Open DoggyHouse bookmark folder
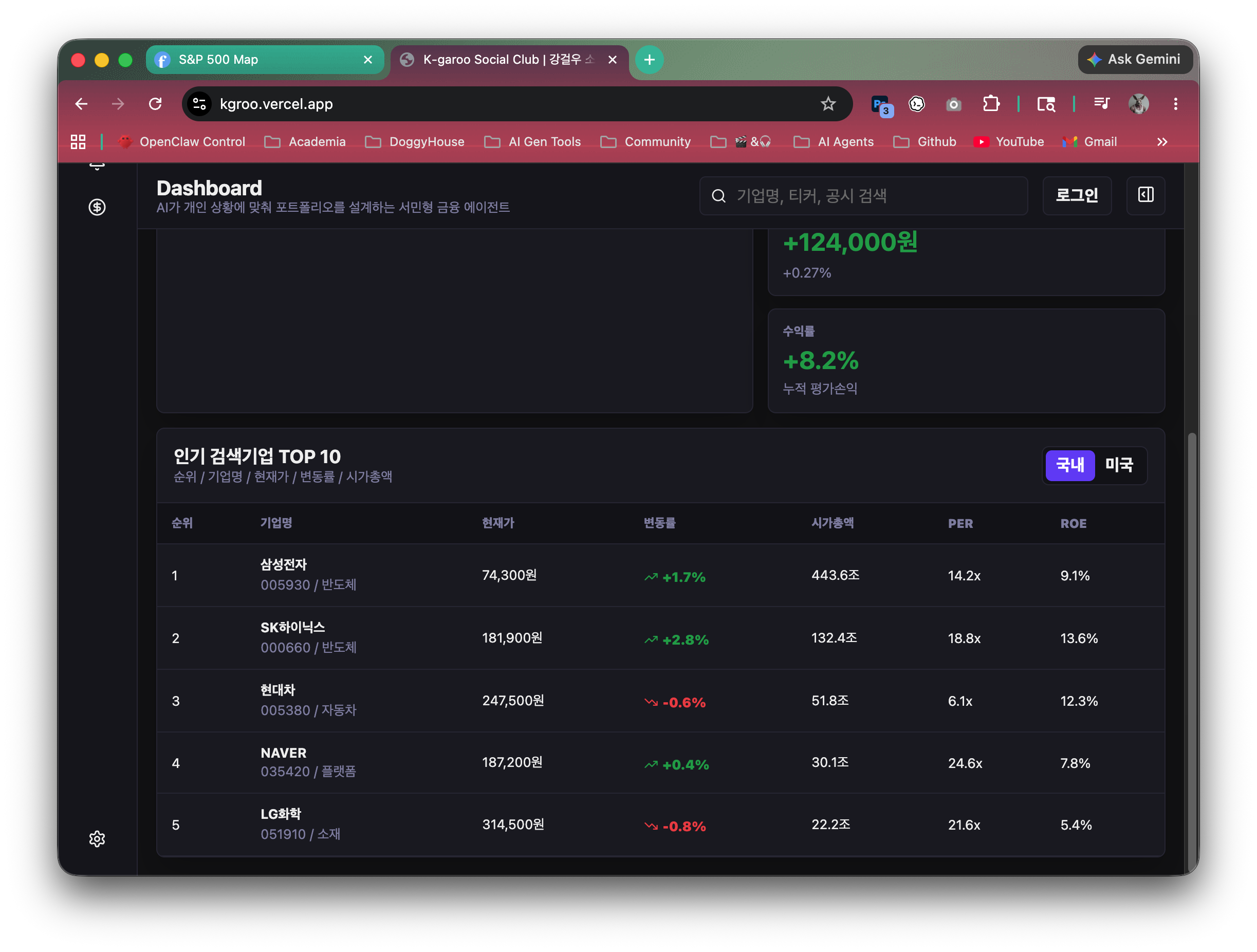 tap(415, 142)
